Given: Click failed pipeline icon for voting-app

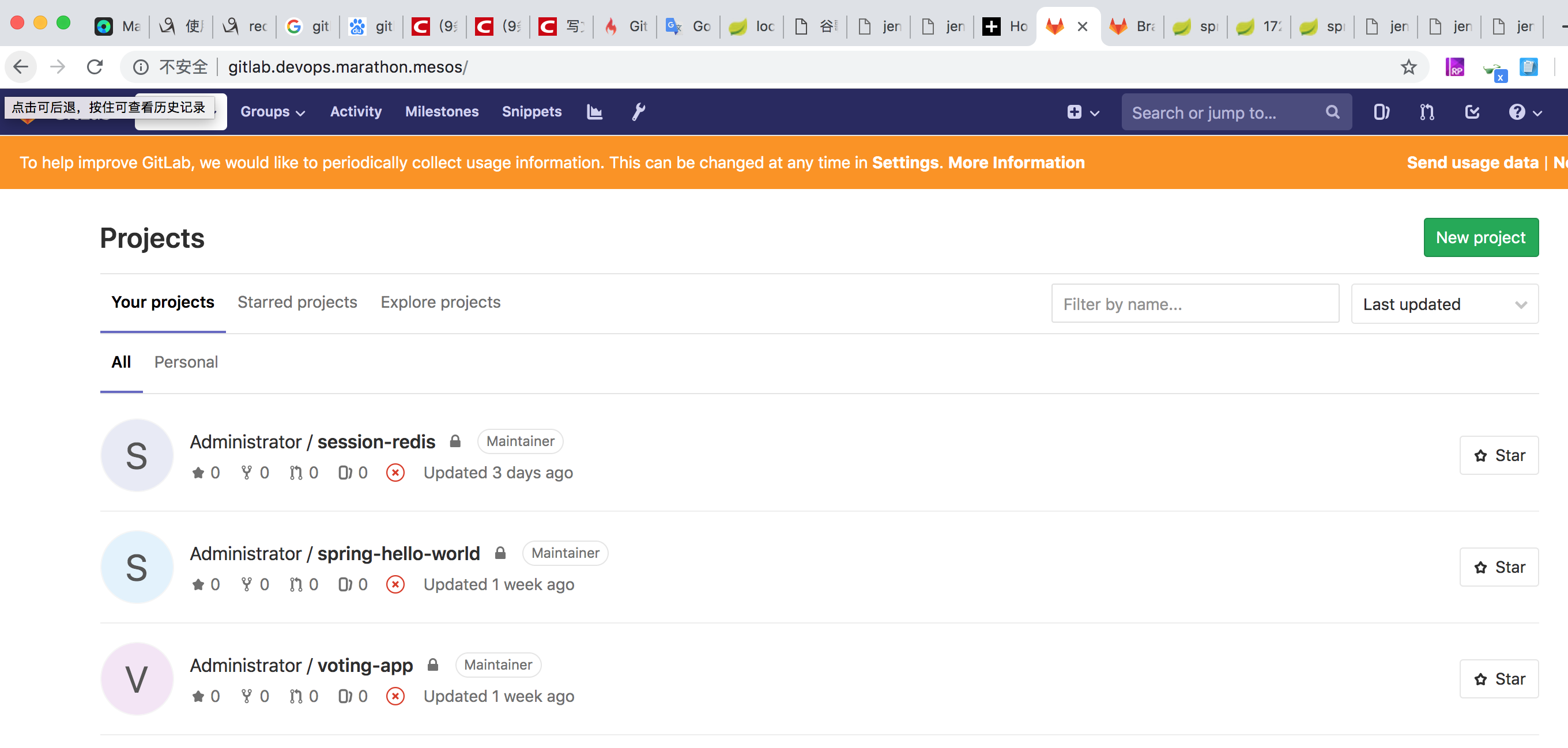Looking at the screenshot, I should [395, 696].
